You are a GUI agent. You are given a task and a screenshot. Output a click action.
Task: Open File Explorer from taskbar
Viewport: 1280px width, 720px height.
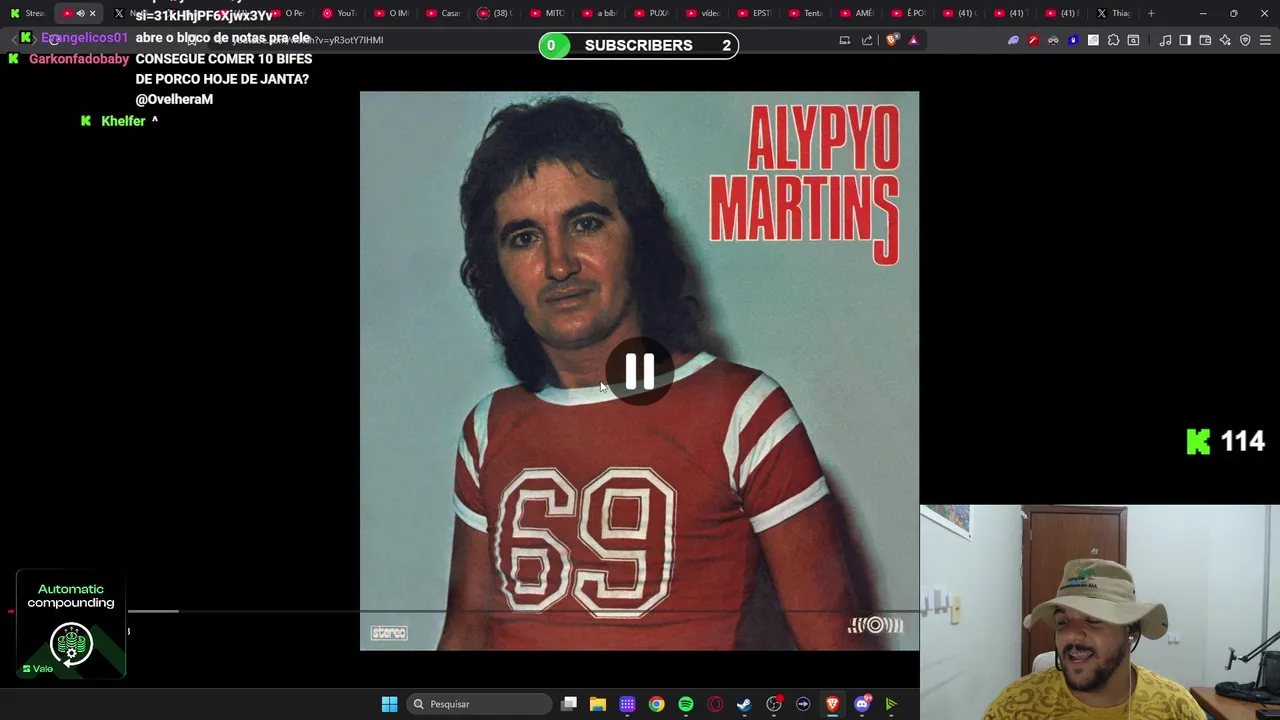(598, 704)
